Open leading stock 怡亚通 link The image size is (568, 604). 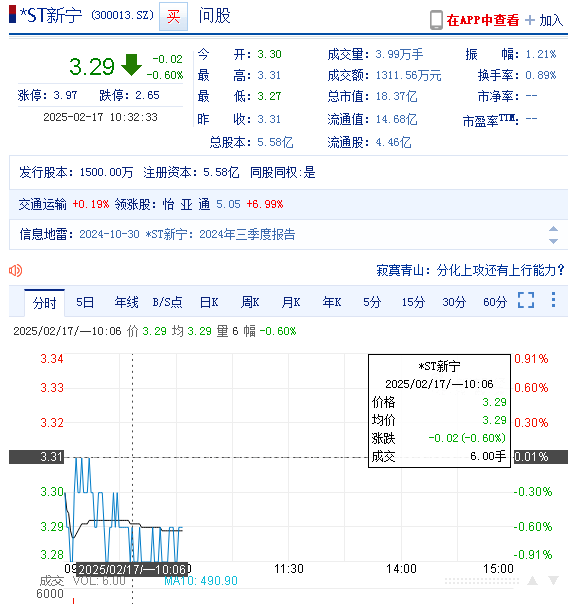(186, 204)
